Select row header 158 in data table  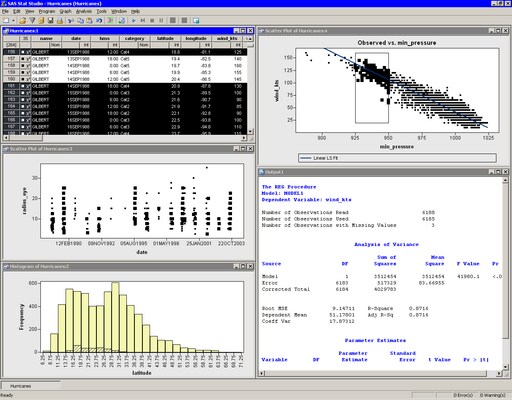pos(11,66)
